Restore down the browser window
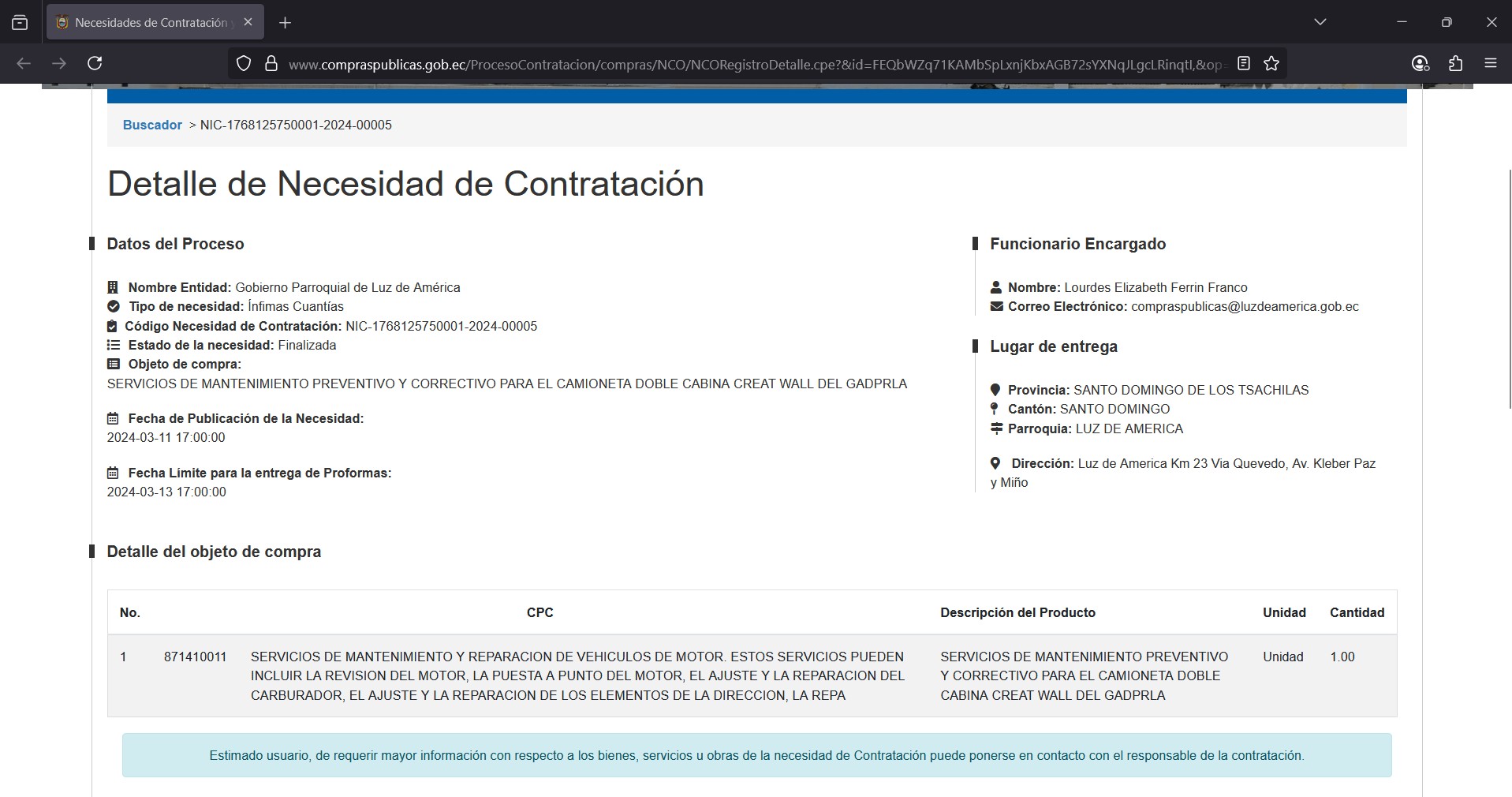The image size is (1512, 797). 1447,22
